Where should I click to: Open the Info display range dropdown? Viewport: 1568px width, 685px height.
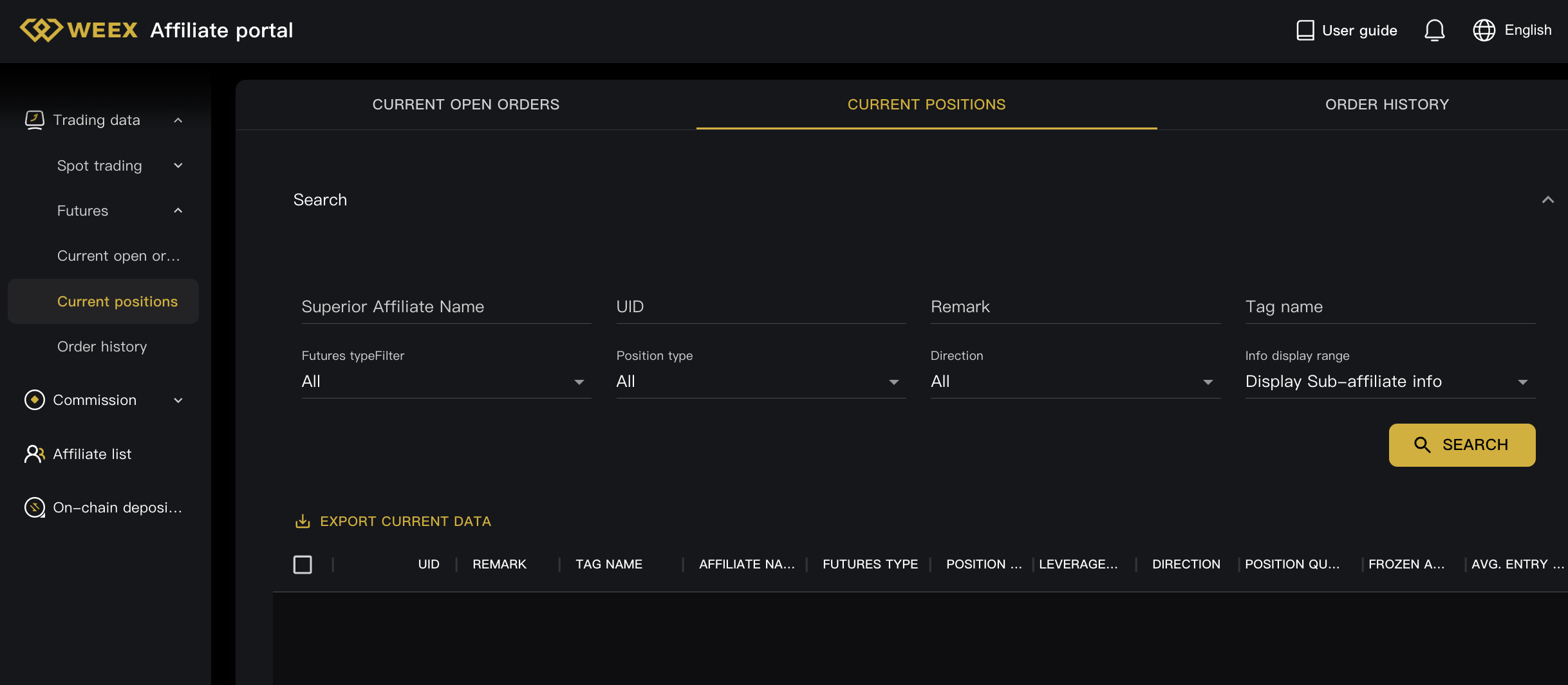point(1390,382)
